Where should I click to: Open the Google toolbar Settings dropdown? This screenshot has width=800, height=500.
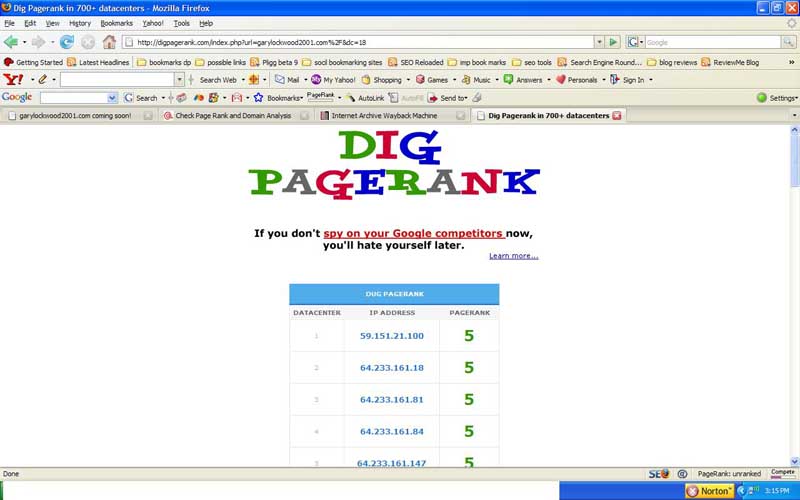pos(777,97)
